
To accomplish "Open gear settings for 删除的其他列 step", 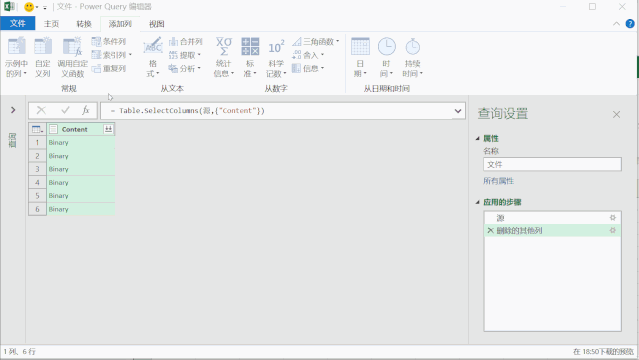I will [x=613, y=230].
